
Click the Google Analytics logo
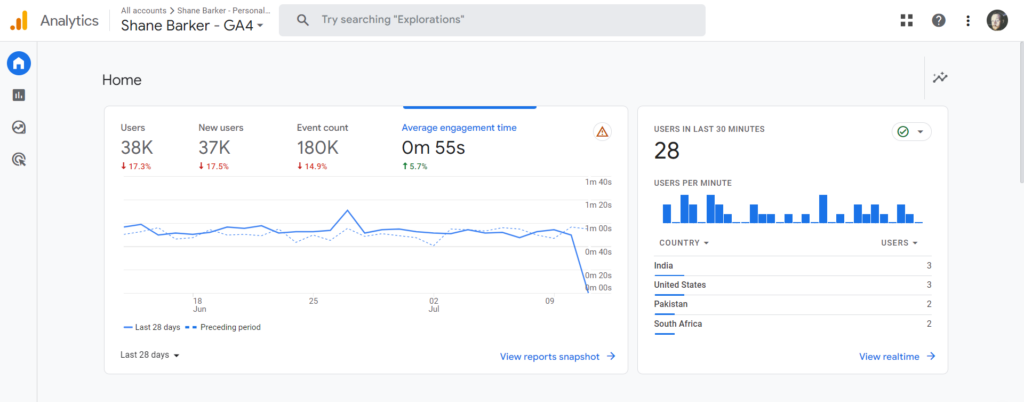[x=18, y=20]
